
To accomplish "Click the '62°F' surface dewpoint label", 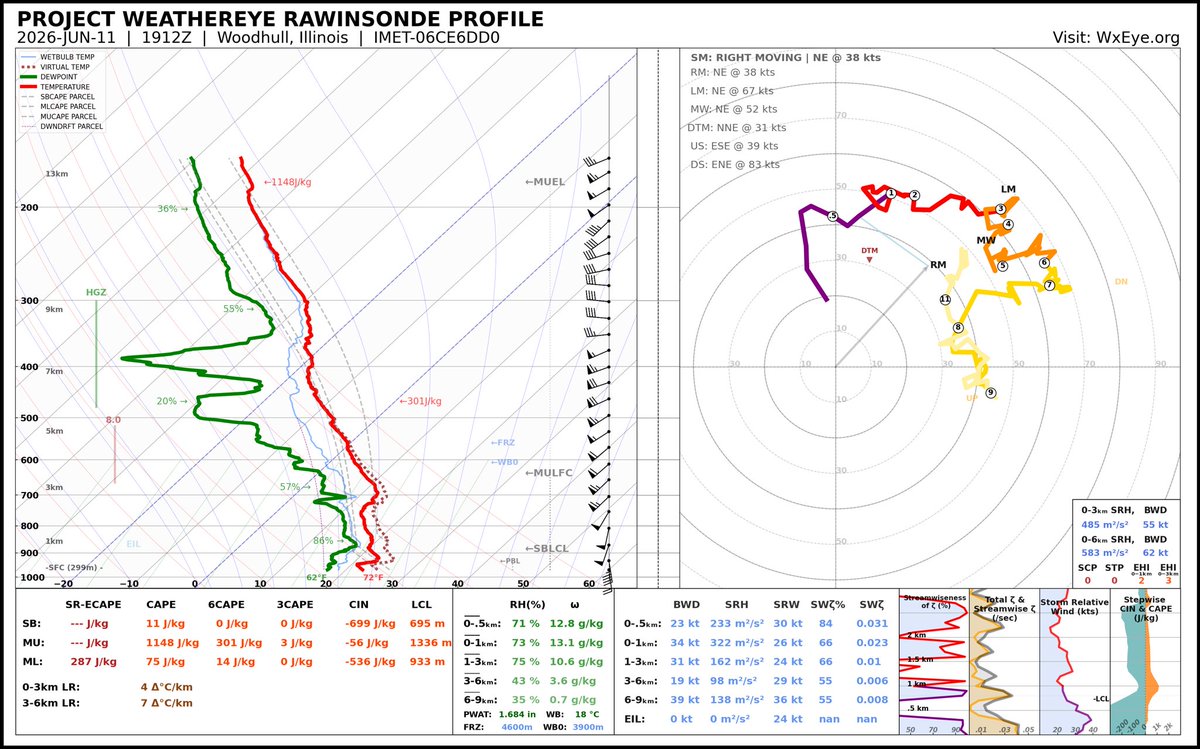I will pyautogui.click(x=316, y=578).
